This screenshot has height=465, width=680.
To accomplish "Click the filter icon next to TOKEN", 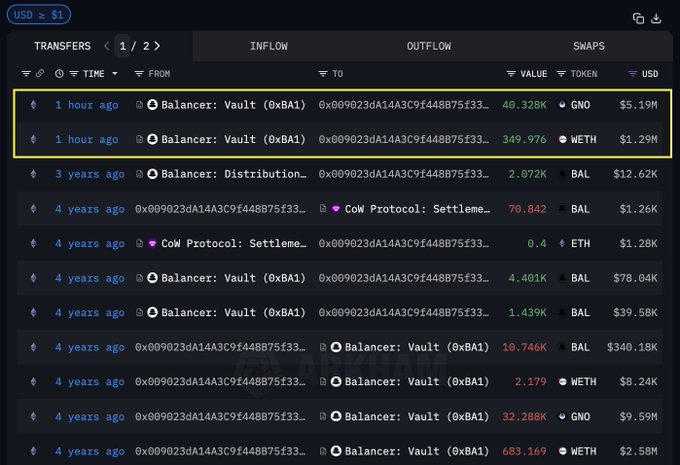I will point(561,74).
